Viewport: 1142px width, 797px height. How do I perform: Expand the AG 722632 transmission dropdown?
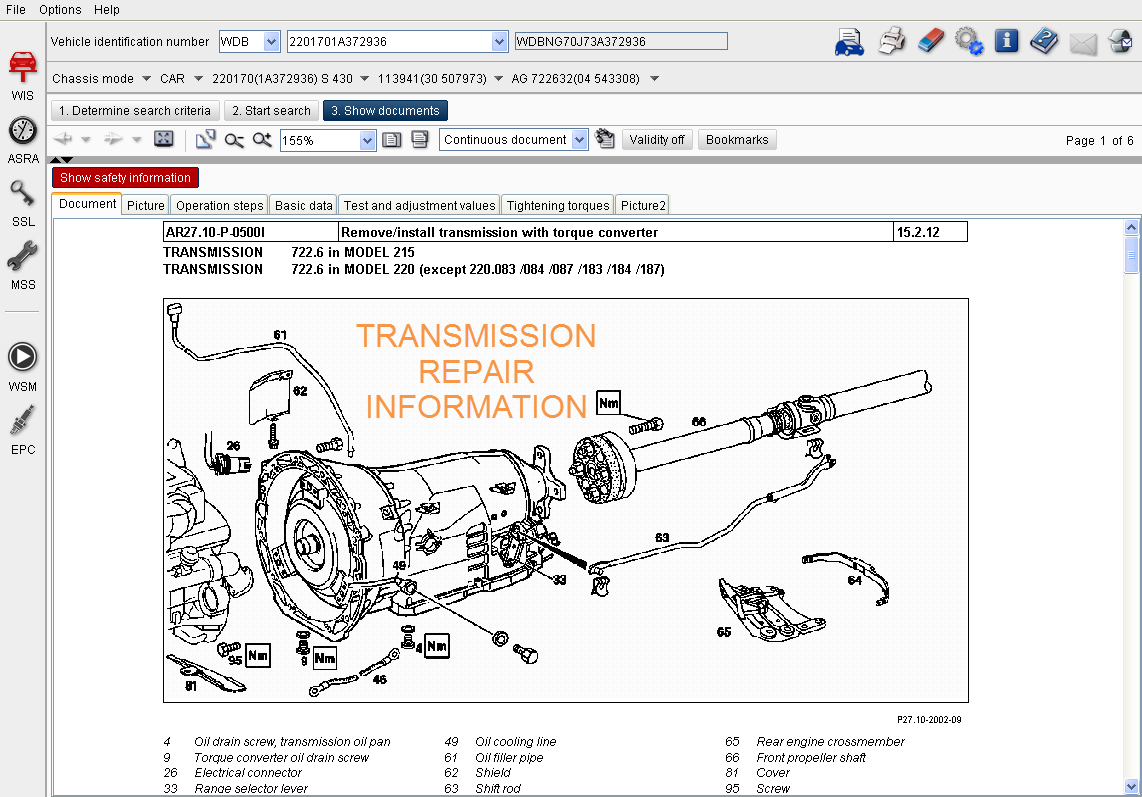point(654,78)
